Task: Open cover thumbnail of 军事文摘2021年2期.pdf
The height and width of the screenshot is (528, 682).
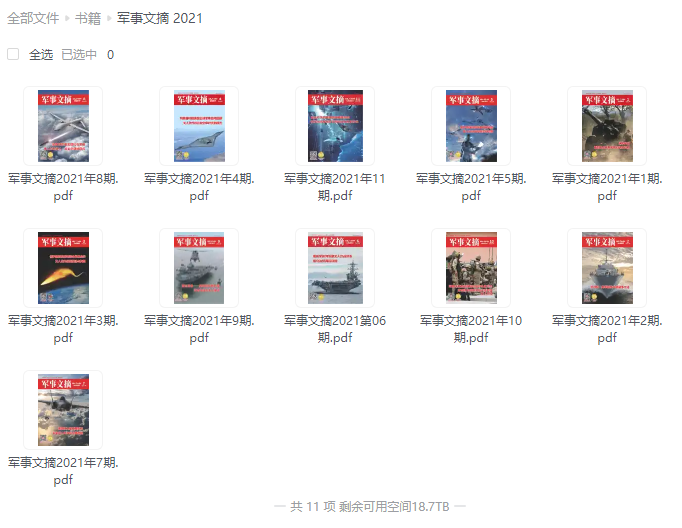Action: pos(607,268)
